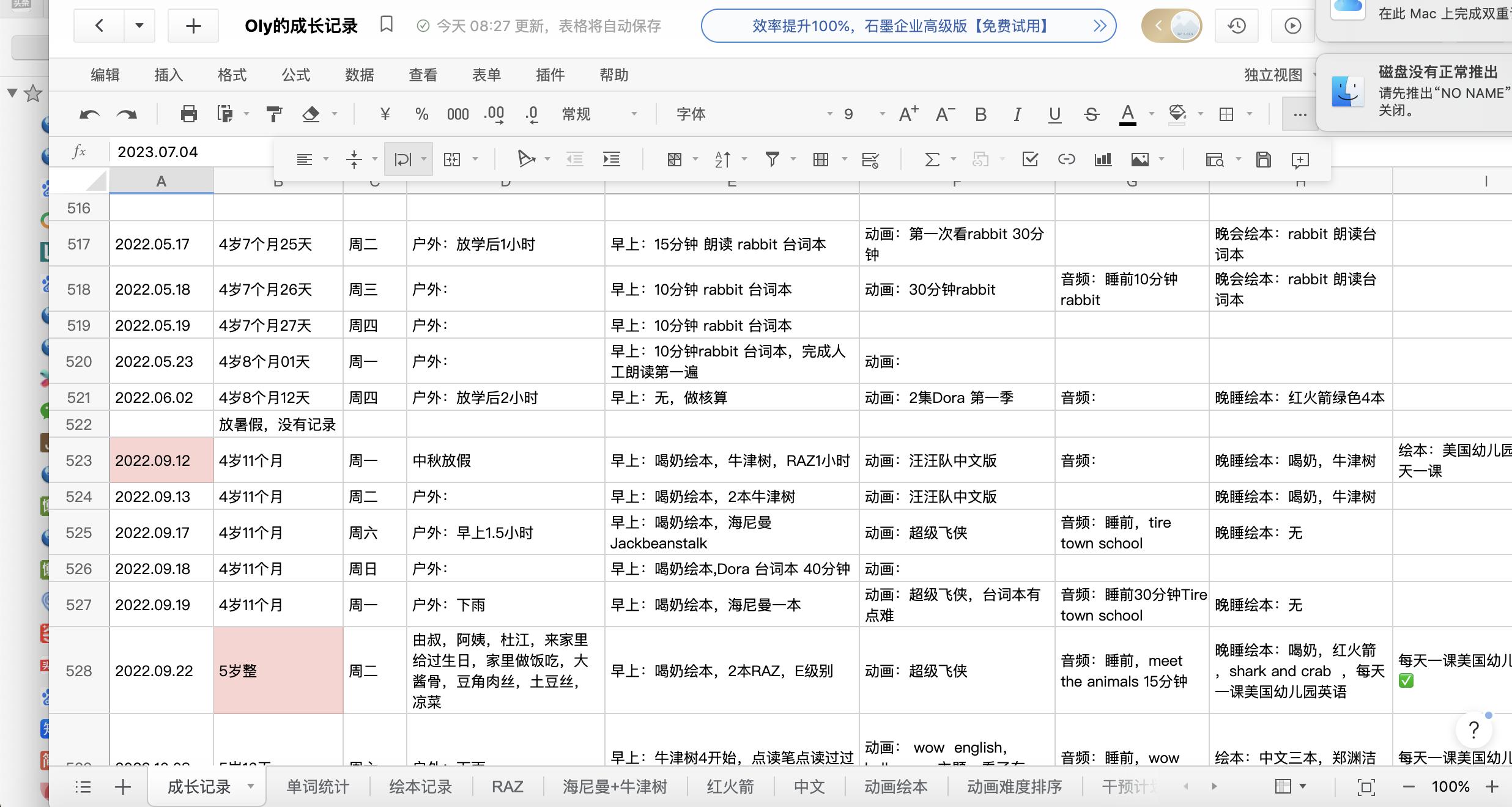Switch to the RAZ sheet tab
1512x807 pixels.
tap(508, 787)
